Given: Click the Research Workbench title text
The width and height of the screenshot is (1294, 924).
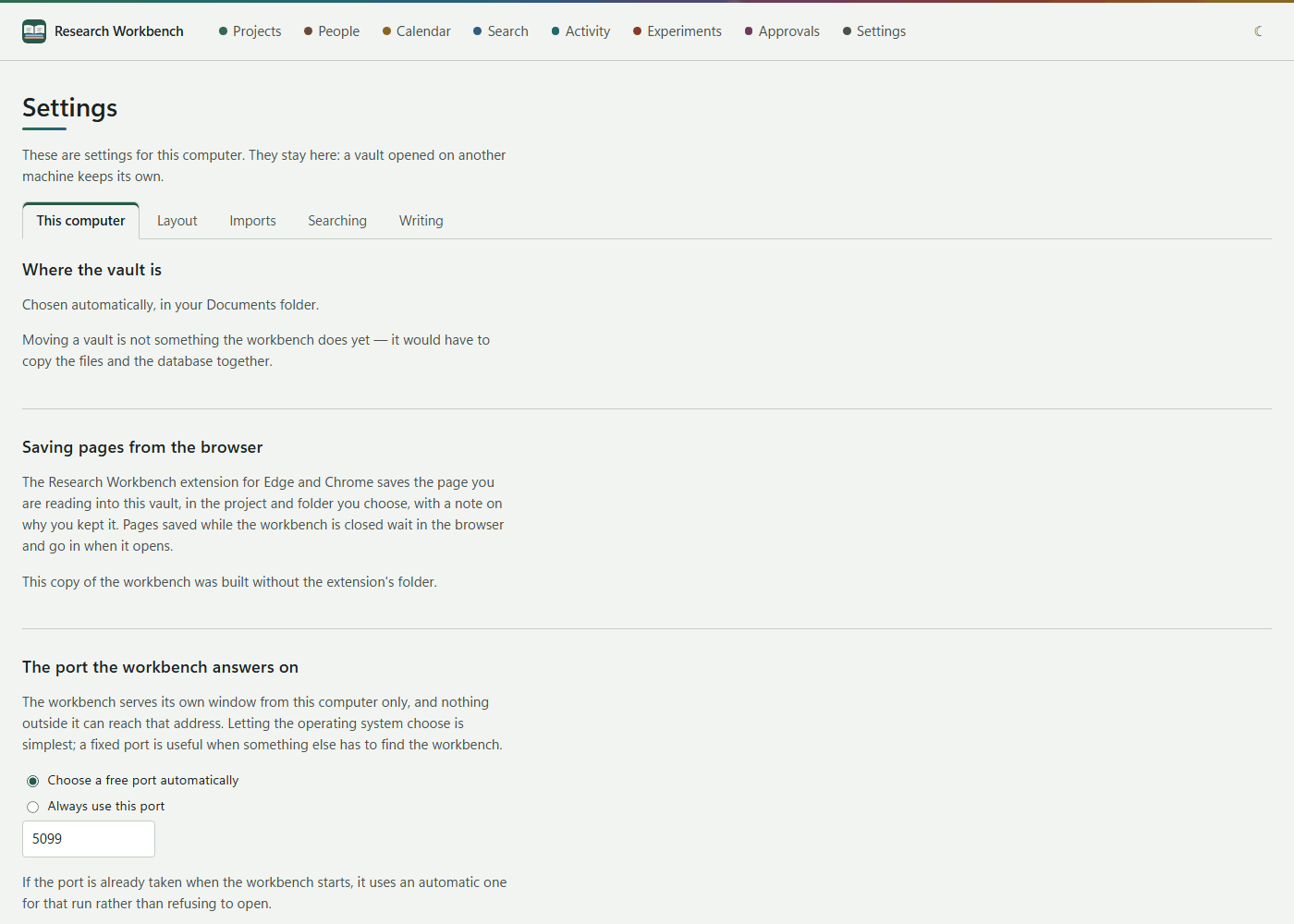Looking at the screenshot, I should point(119,31).
